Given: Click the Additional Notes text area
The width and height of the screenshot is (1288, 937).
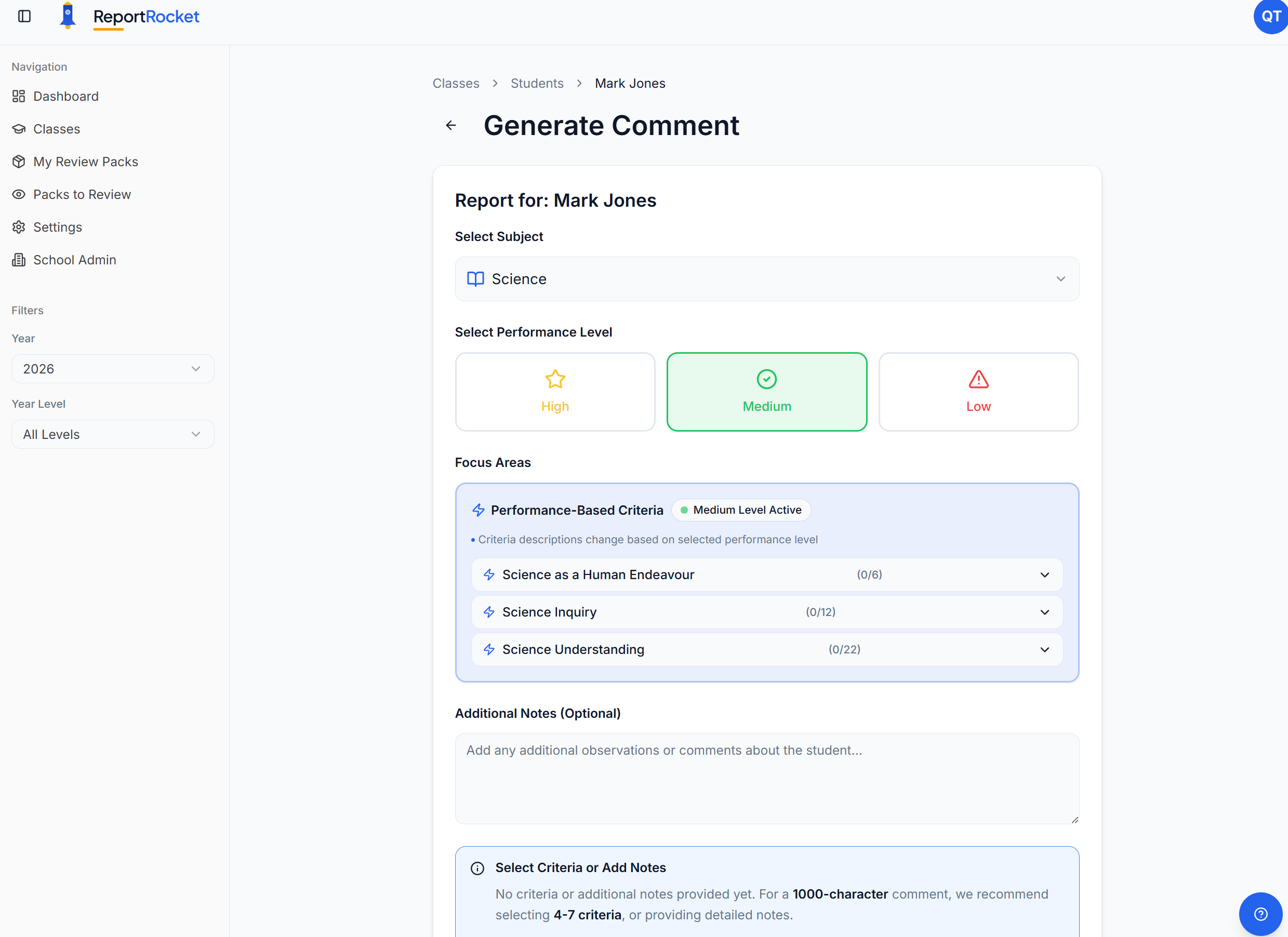Looking at the screenshot, I should click(767, 779).
